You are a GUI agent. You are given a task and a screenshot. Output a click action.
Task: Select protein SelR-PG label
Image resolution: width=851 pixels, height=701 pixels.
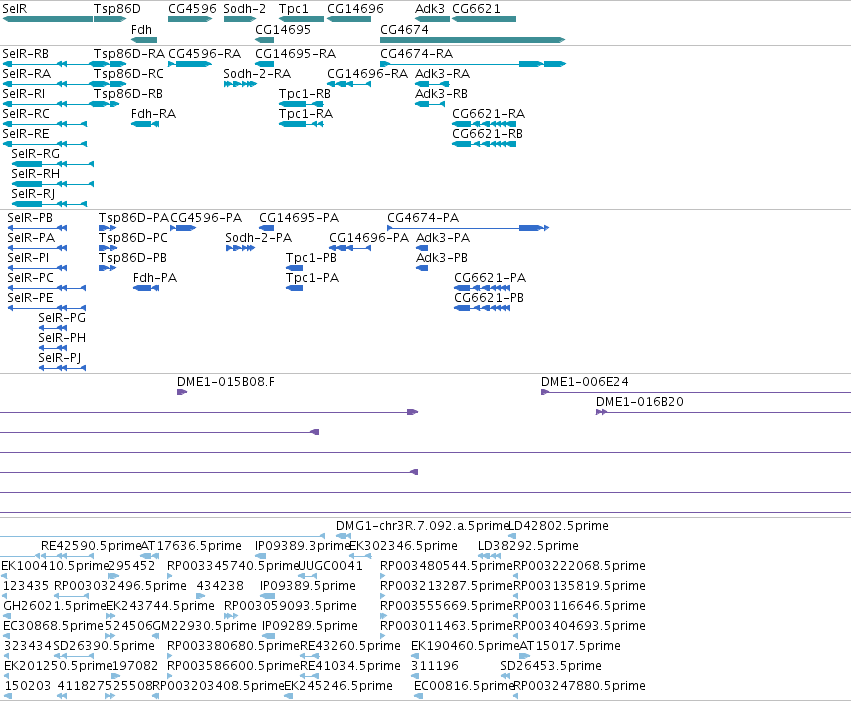click(x=62, y=317)
